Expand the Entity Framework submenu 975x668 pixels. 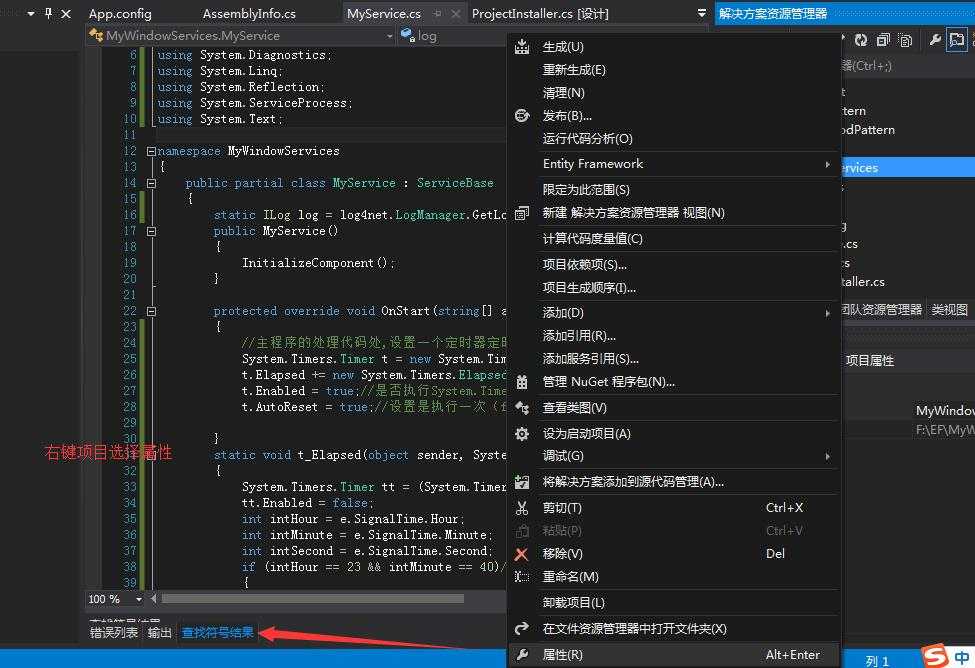click(827, 164)
